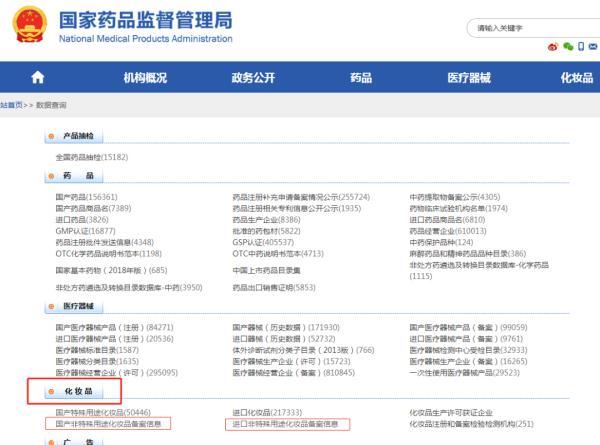The width and height of the screenshot is (600, 445).
Task: Open GMP认证(16877) link
Action: (x=85, y=231)
